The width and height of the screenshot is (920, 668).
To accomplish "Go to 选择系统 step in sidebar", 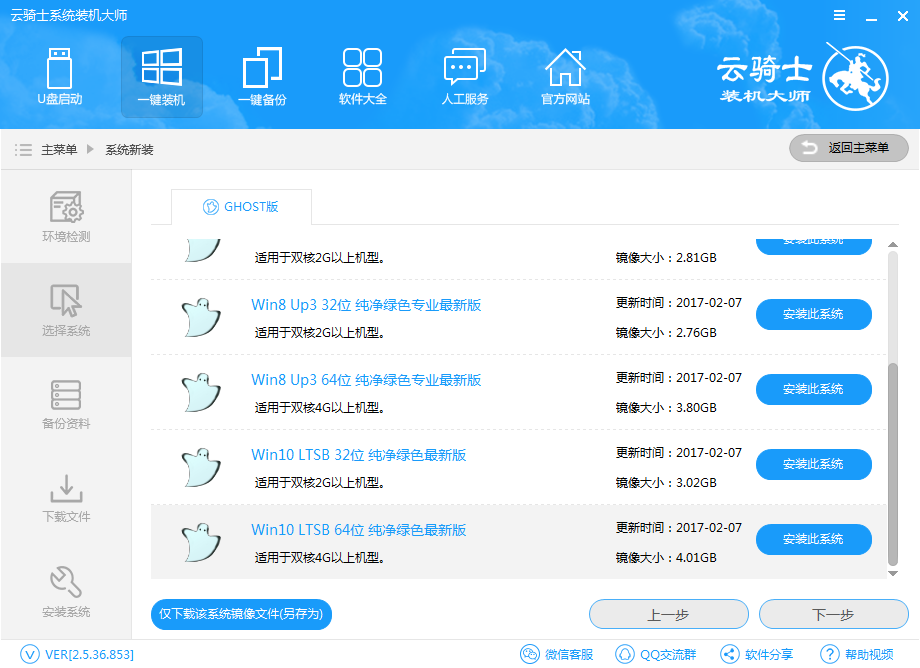I will tap(66, 310).
